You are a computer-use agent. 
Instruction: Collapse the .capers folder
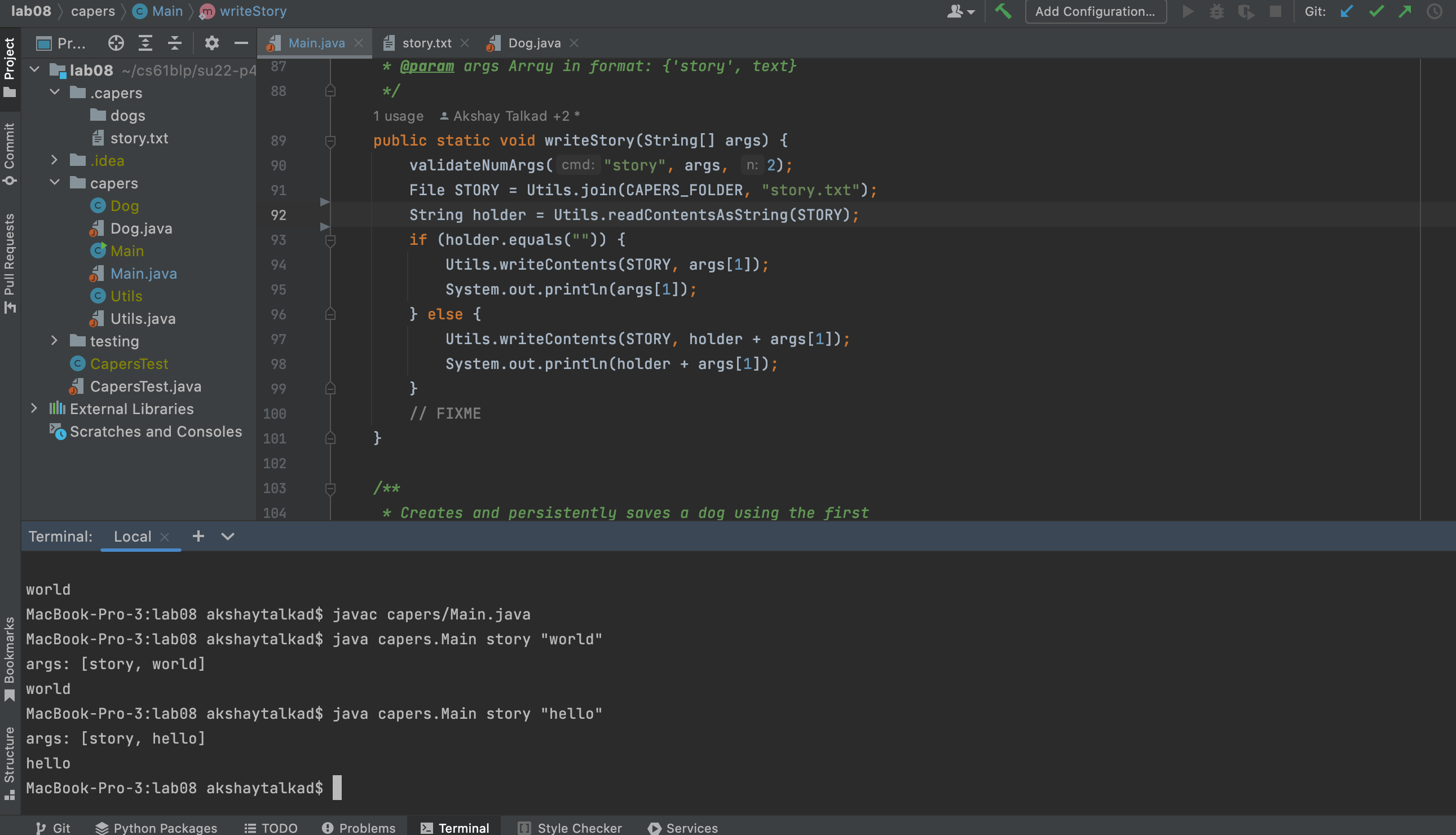[55, 93]
